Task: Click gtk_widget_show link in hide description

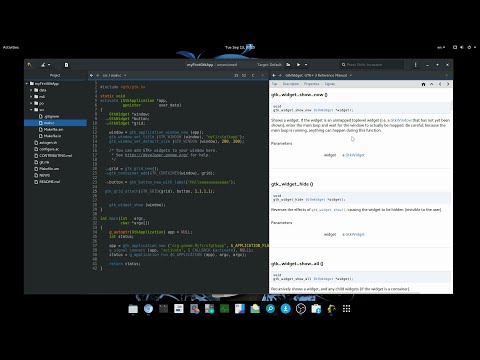Action: [329, 210]
